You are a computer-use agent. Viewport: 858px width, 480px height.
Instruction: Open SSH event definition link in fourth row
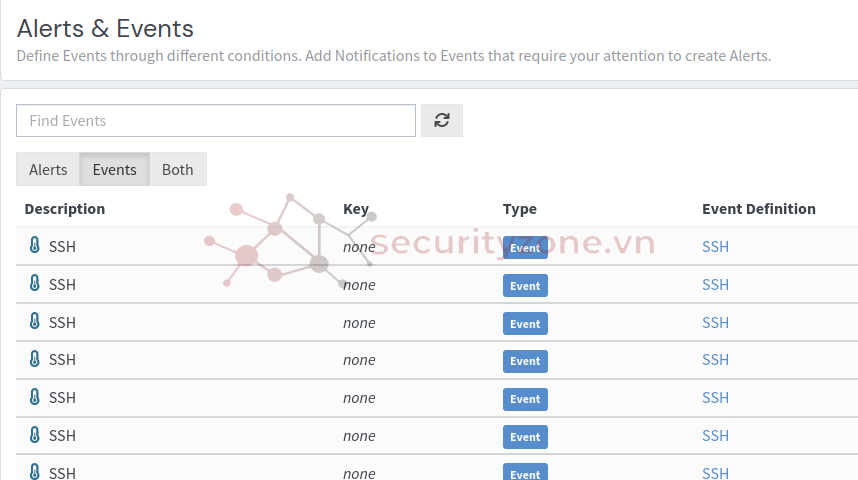coord(715,360)
